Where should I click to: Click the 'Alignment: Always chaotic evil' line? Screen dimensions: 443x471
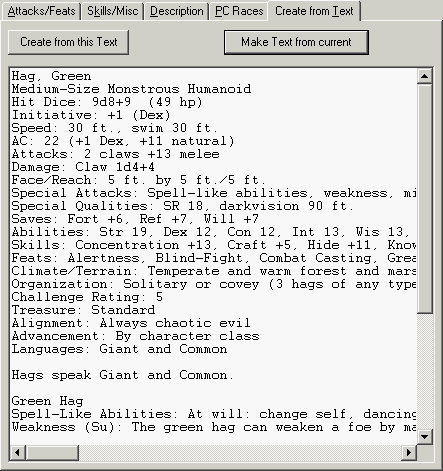pyautogui.click(x=131, y=323)
